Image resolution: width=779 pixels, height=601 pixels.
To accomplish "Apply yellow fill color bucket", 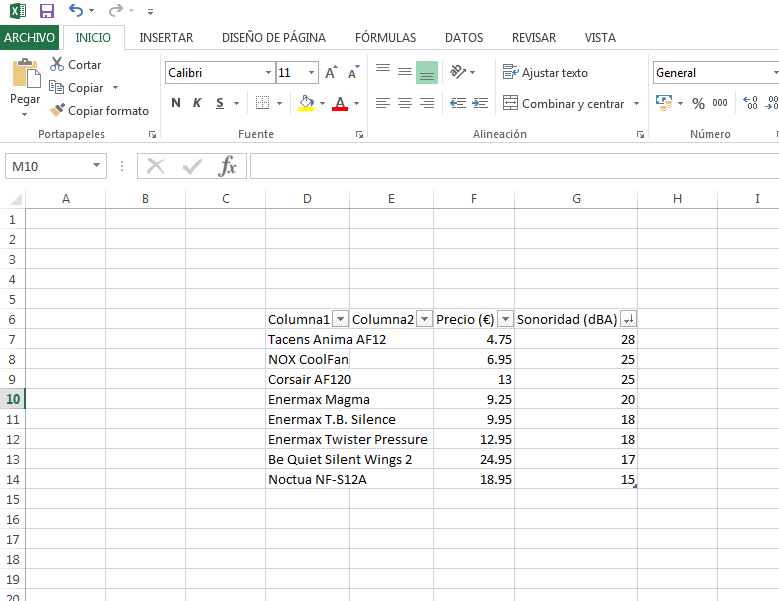I will click(306, 103).
